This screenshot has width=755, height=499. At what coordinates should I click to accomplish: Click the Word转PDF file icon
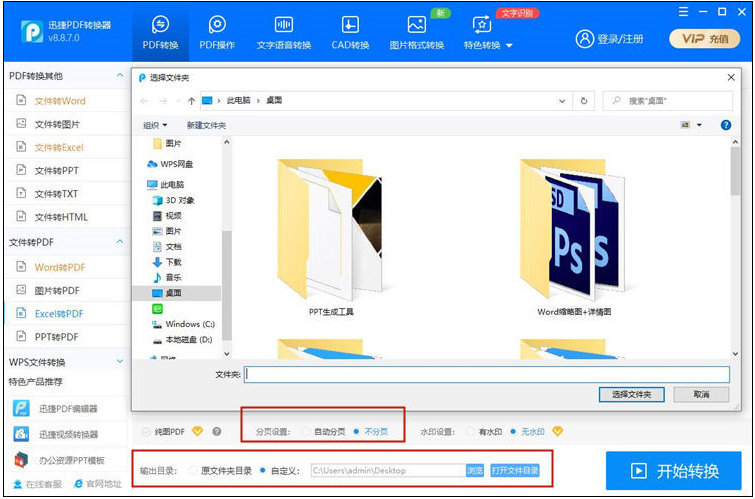click(21, 266)
